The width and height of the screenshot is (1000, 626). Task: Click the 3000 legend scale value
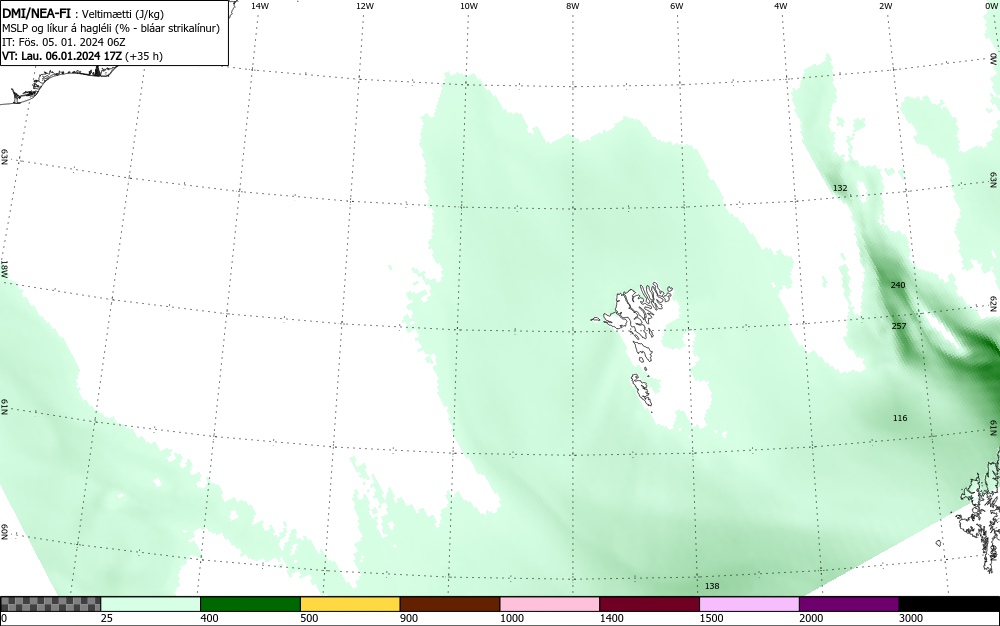(x=911, y=618)
